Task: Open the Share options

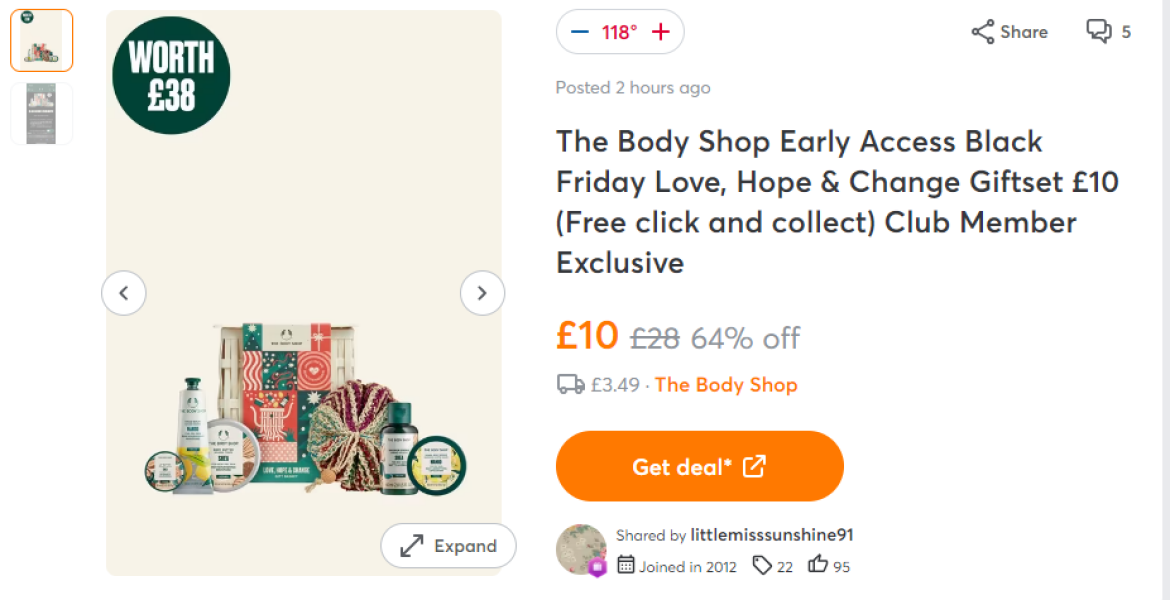Action: [1008, 31]
